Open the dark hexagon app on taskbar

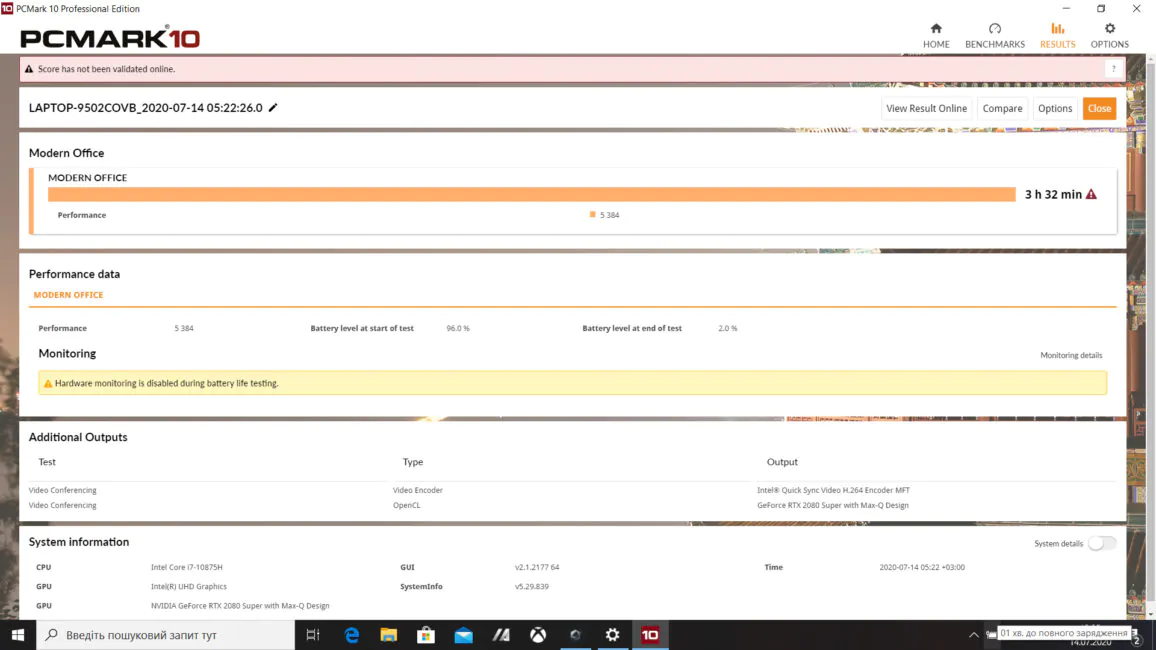click(576, 635)
